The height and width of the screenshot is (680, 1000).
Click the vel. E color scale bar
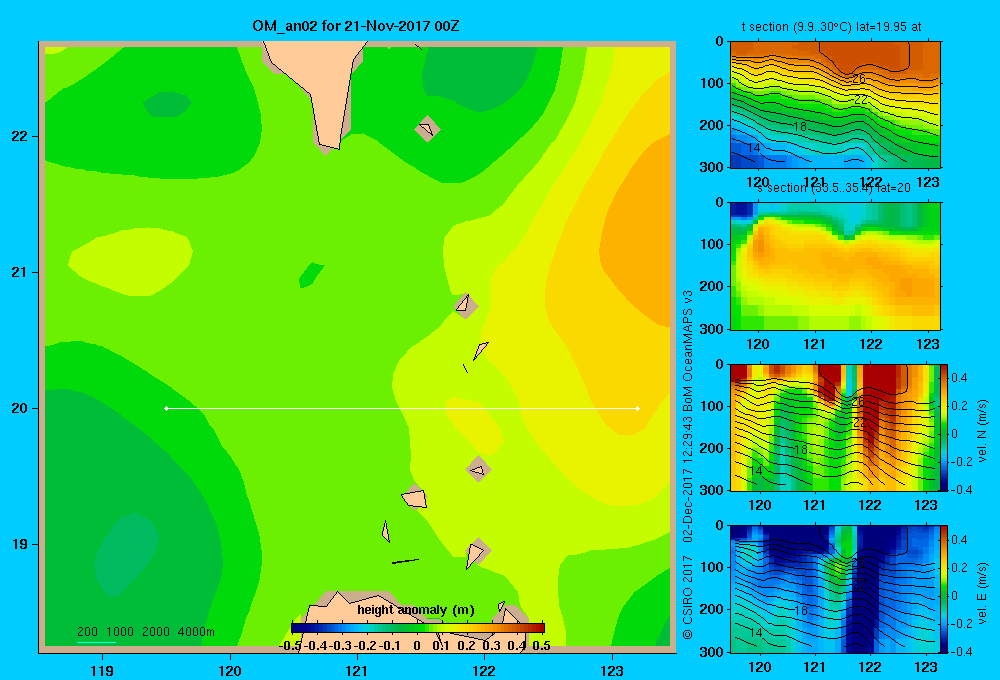[944, 589]
